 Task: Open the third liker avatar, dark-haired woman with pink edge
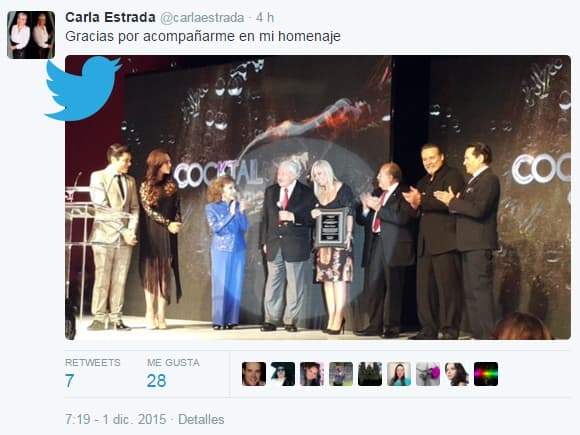(312, 374)
